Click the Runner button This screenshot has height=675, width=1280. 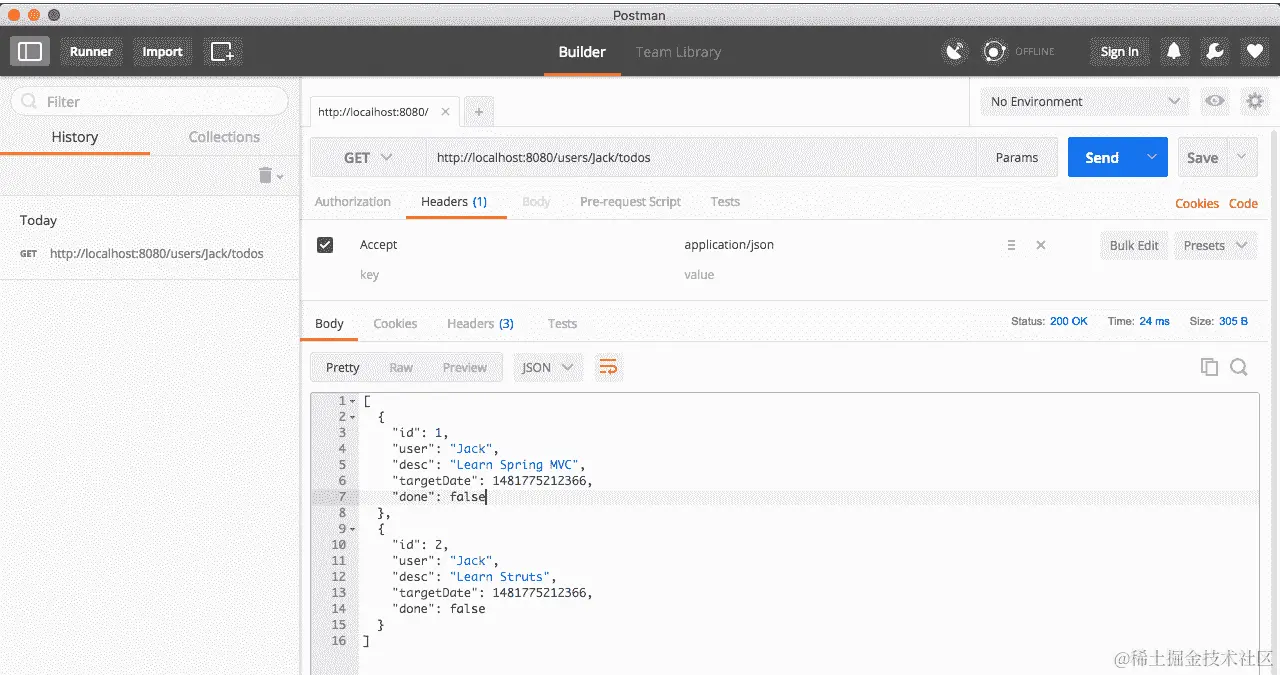91,51
